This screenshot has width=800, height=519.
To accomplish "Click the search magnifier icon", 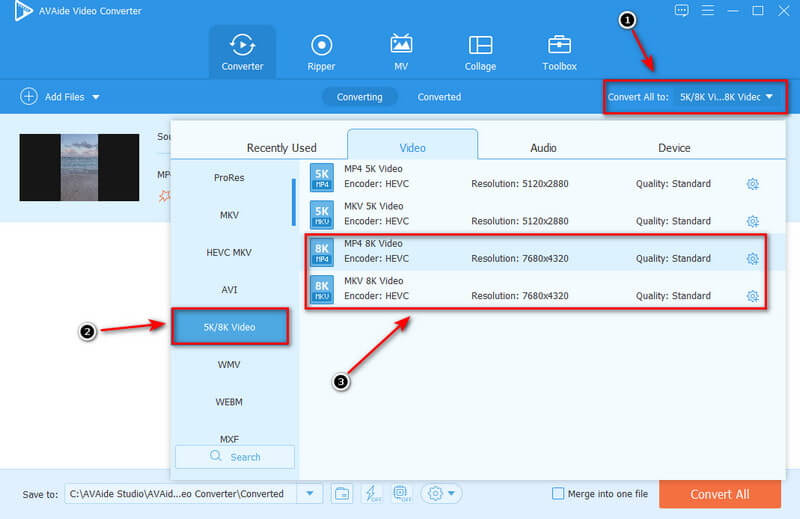I will pyautogui.click(x=216, y=456).
